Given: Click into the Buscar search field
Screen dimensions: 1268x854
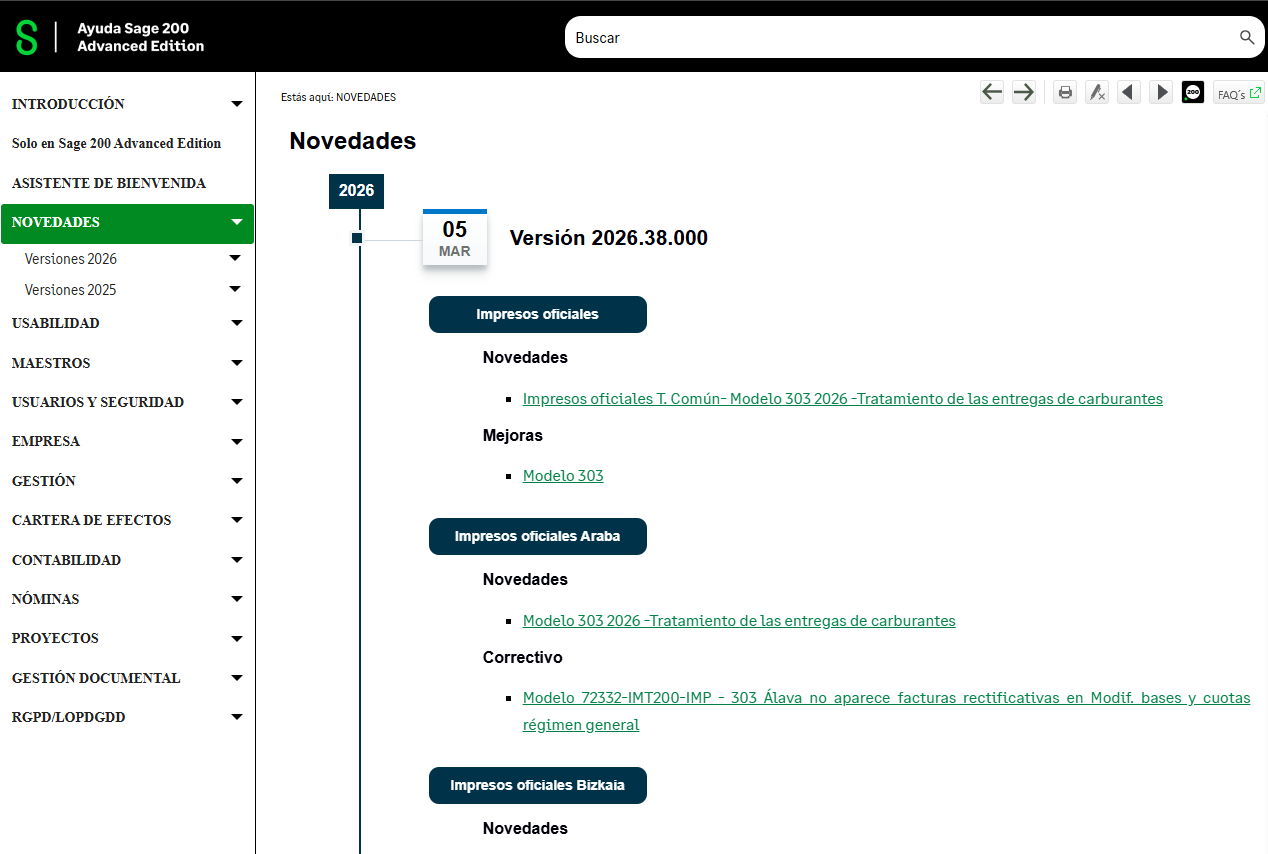Looking at the screenshot, I should [900, 38].
